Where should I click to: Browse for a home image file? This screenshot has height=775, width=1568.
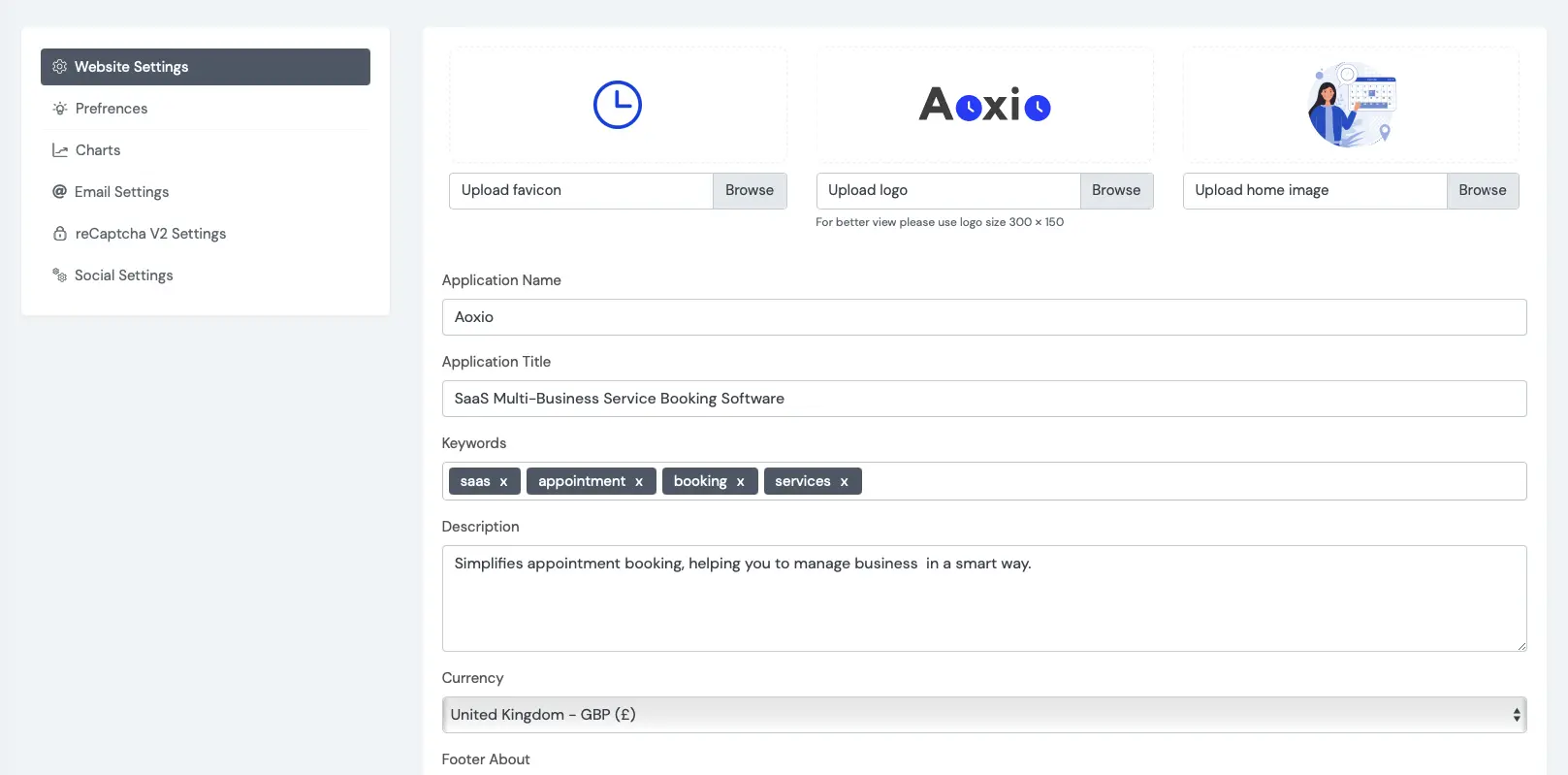click(x=1482, y=191)
